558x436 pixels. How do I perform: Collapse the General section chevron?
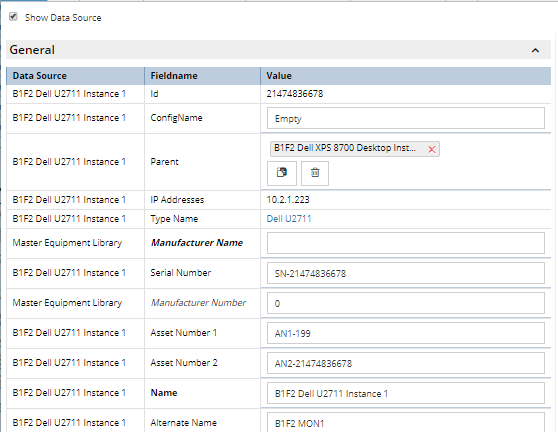pyautogui.click(x=535, y=51)
